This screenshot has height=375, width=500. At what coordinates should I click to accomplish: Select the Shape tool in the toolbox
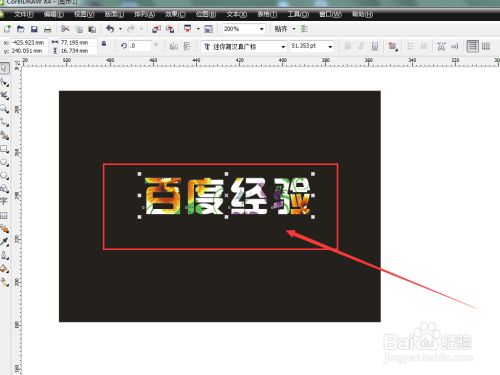coord(4,82)
